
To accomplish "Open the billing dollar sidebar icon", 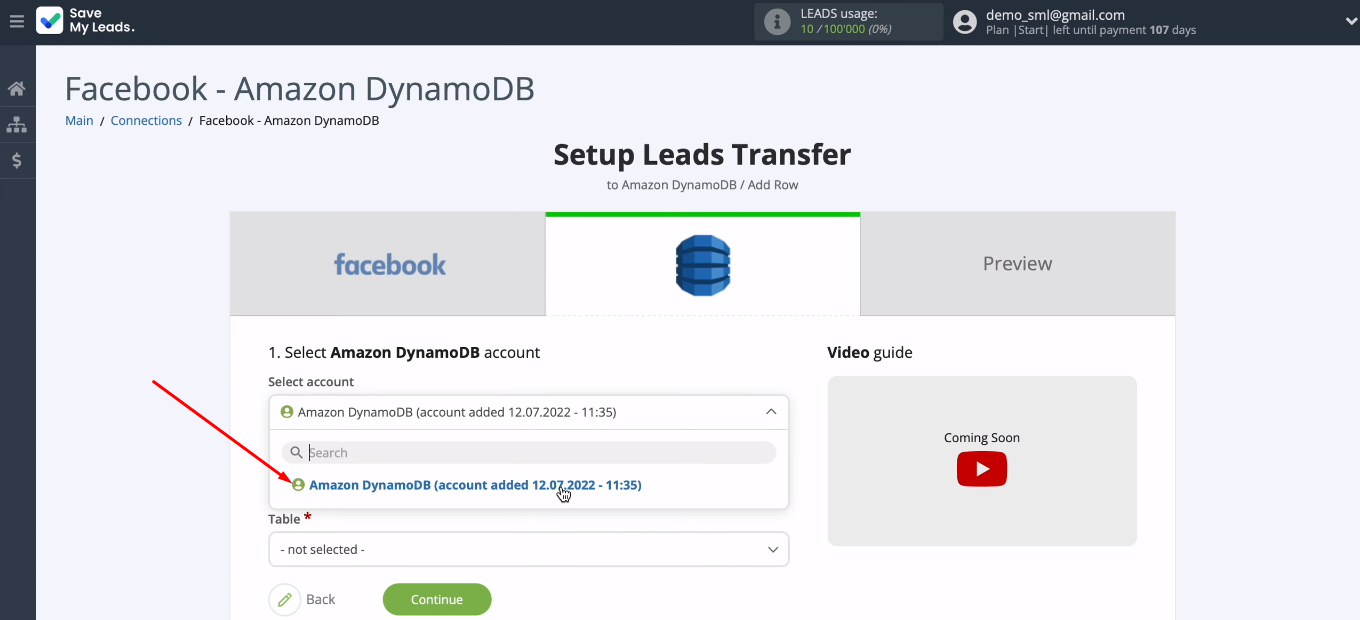I will pyautogui.click(x=16, y=160).
